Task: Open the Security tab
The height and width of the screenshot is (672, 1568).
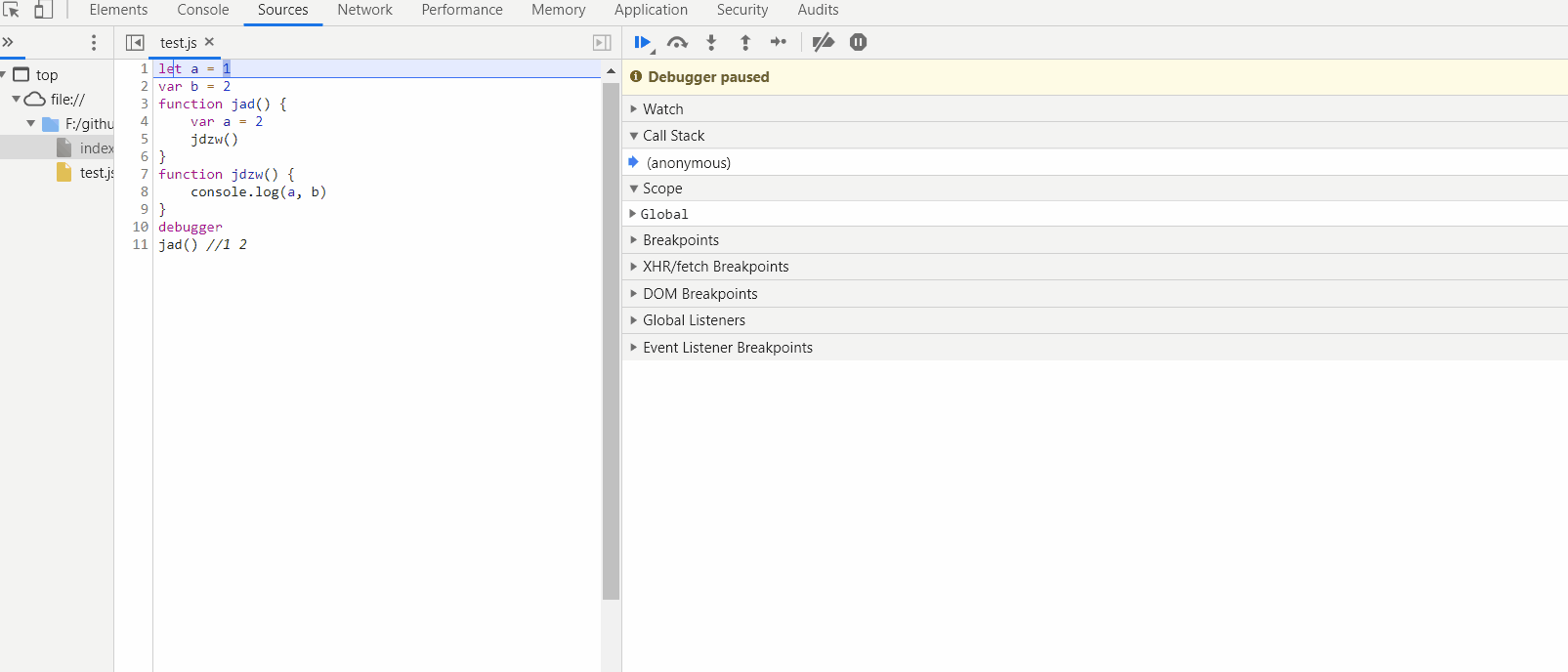Action: click(742, 10)
